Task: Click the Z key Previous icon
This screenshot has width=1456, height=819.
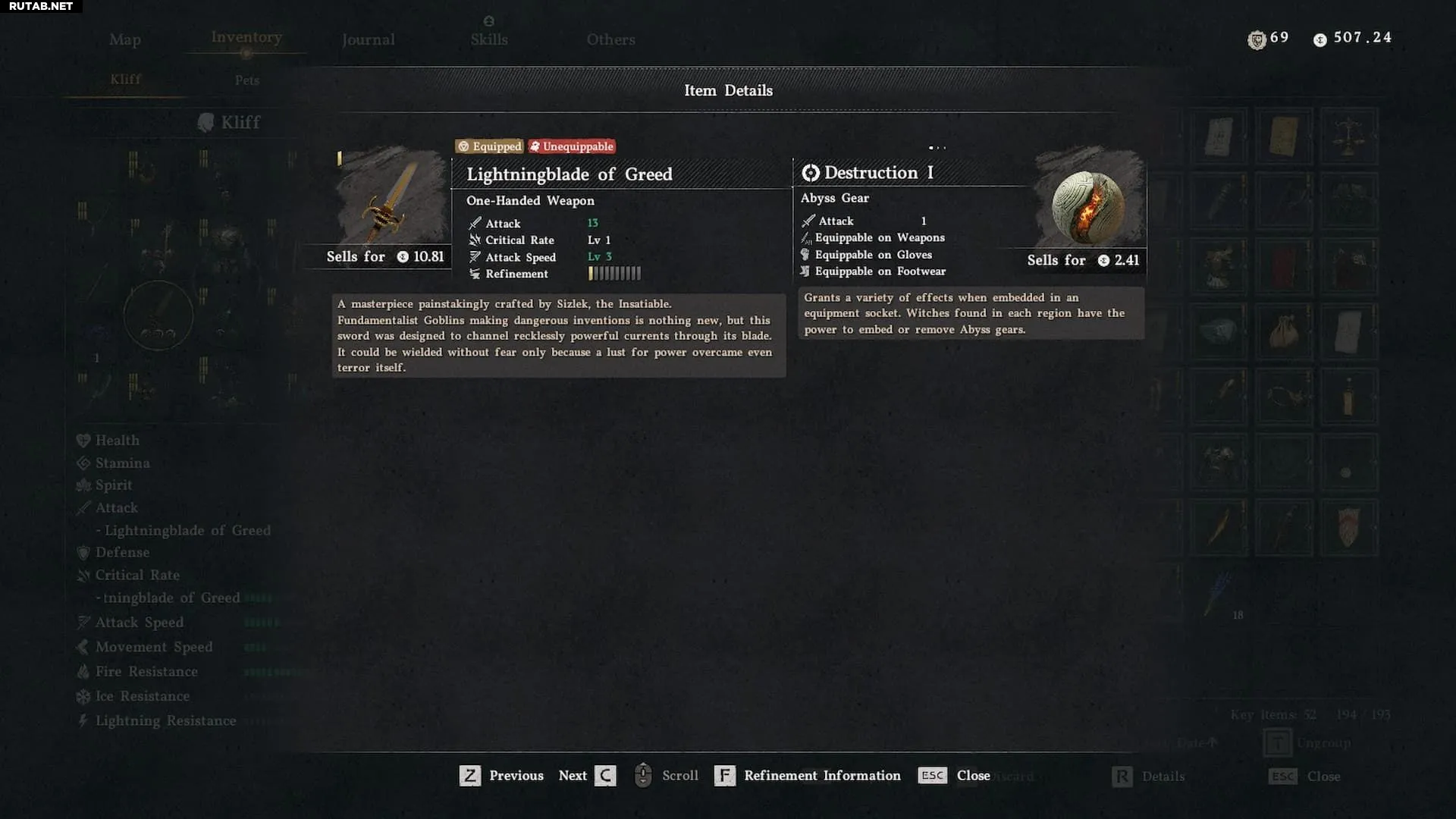Action: [x=470, y=775]
